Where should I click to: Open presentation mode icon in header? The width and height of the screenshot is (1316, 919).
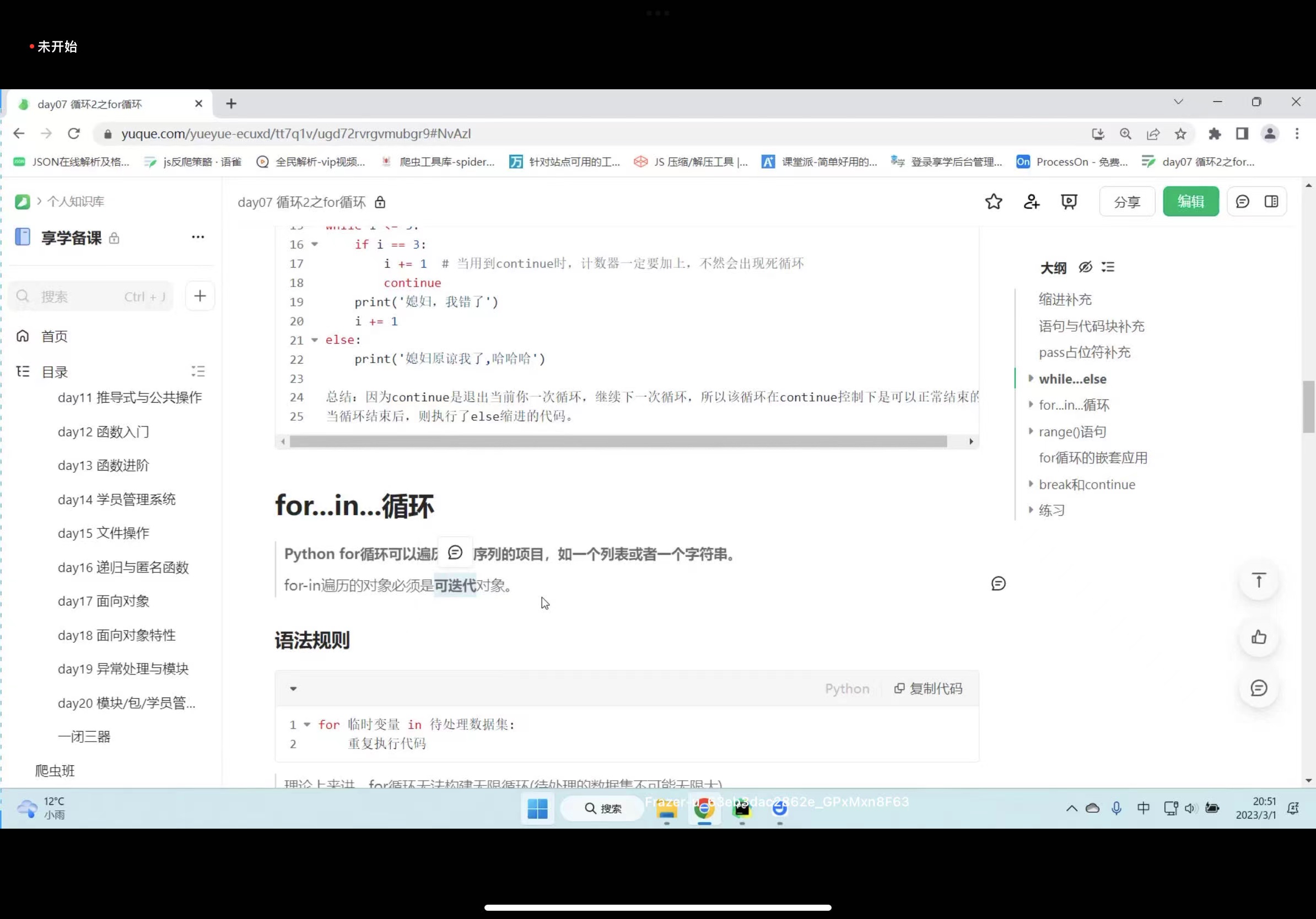pos(1069,202)
